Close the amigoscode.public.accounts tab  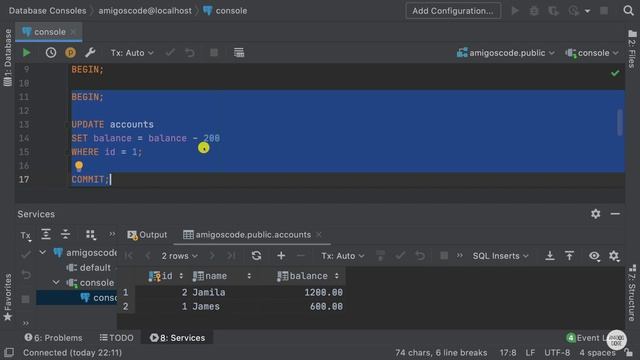click(x=319, y=235)
